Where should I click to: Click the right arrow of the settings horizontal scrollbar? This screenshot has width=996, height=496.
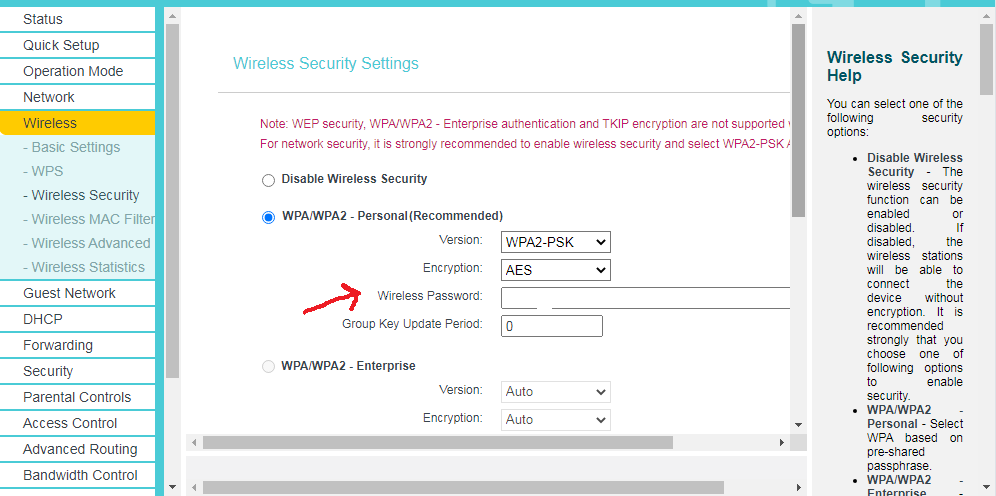tap(782, 442)
